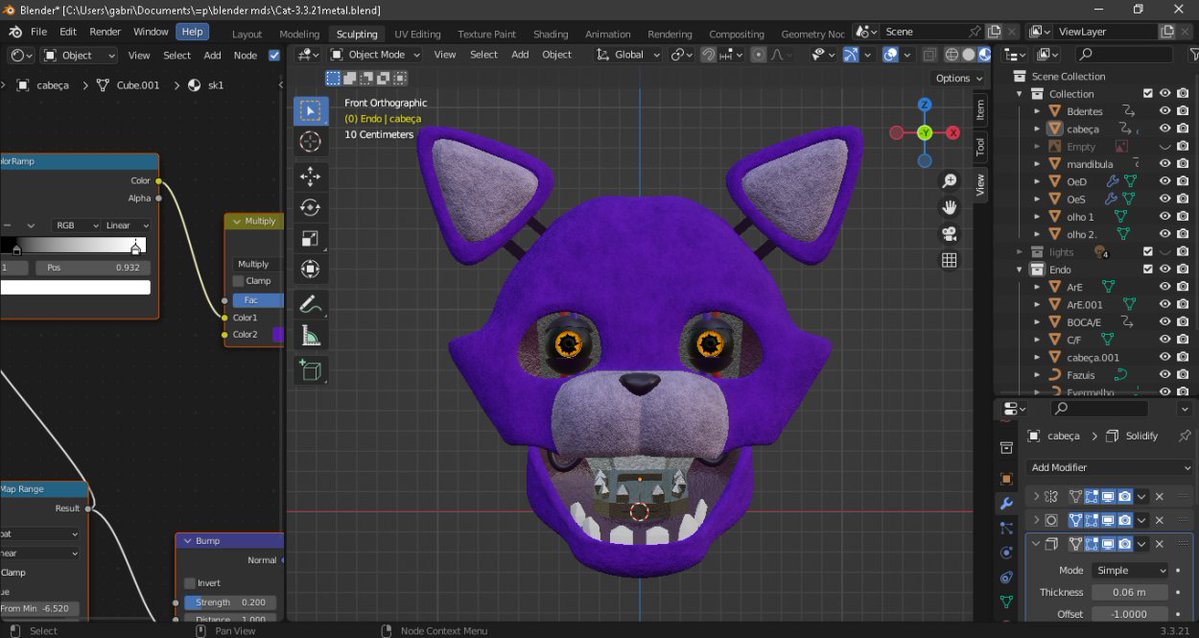
Task: Open the Help menu
Action: click(192, 32)
